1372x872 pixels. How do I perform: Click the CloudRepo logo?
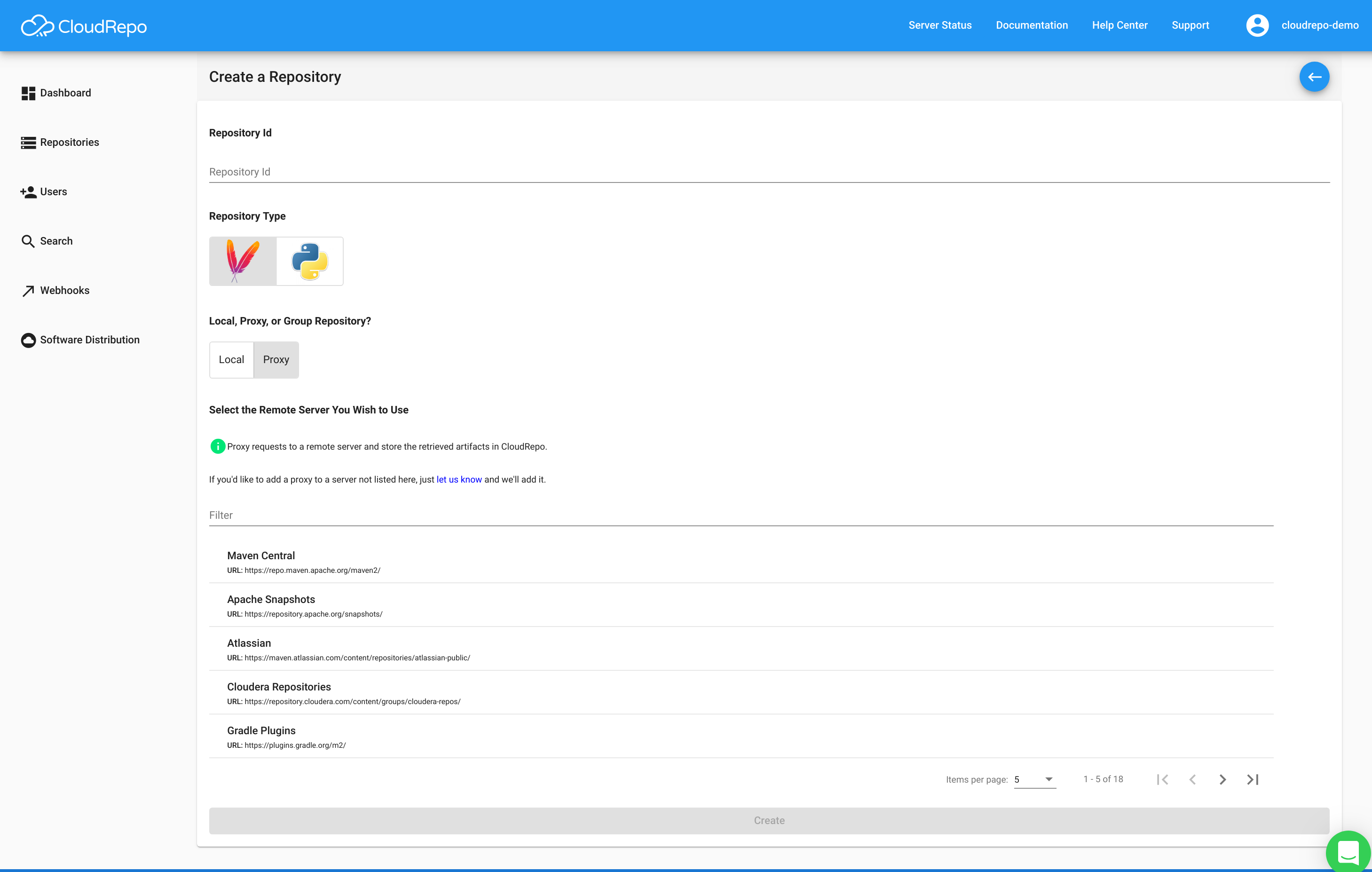84,26
